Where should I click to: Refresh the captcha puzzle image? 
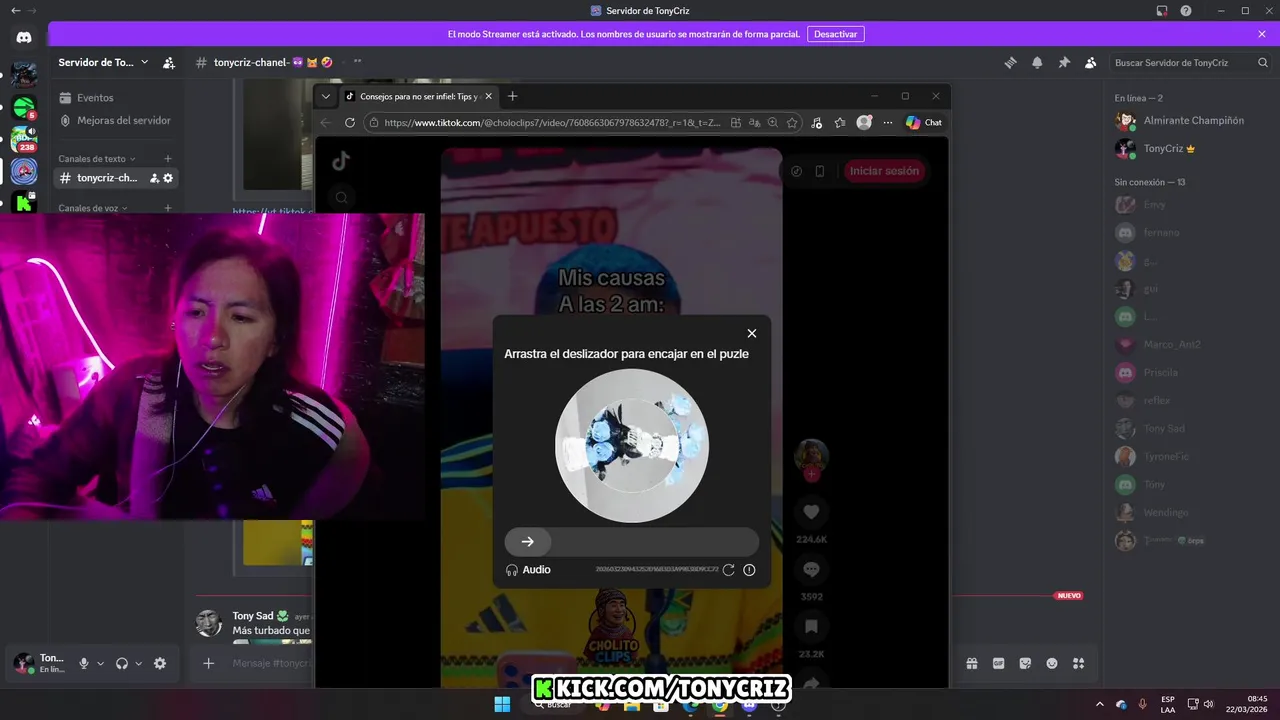(728, 570)
